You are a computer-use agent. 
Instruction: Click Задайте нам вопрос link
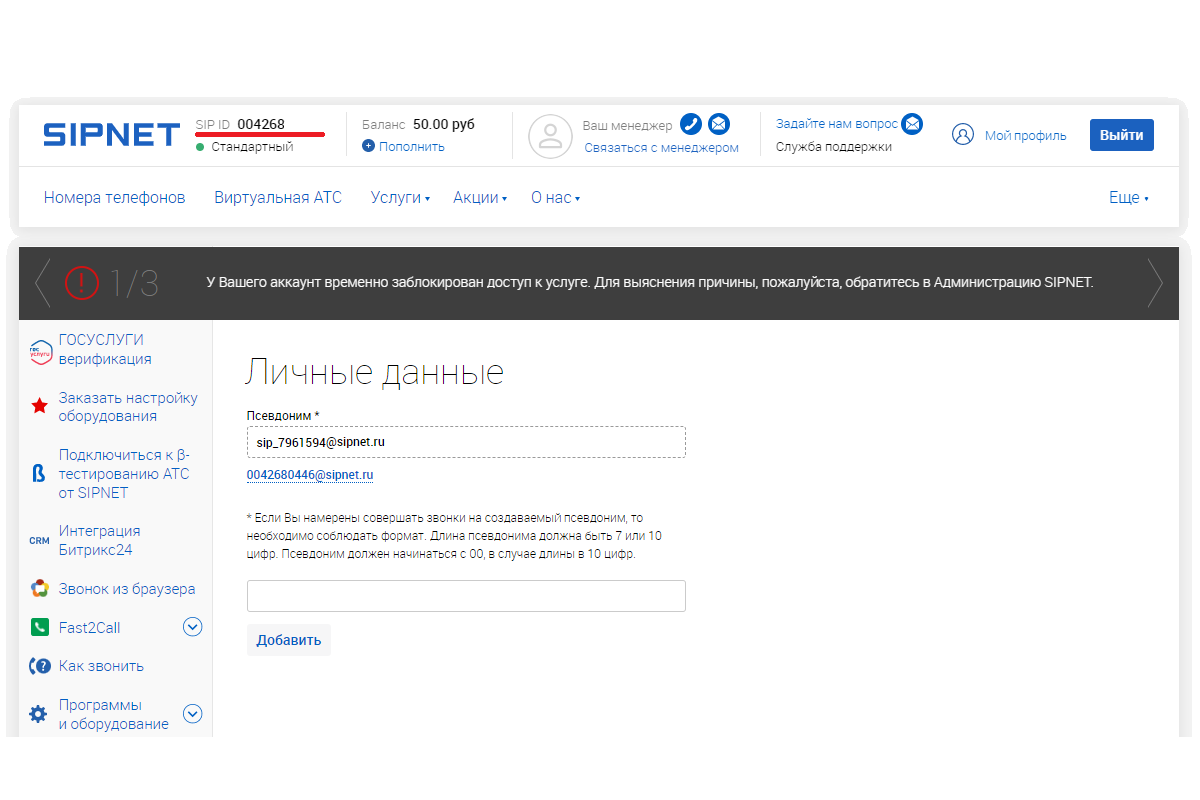pos(837,124)
